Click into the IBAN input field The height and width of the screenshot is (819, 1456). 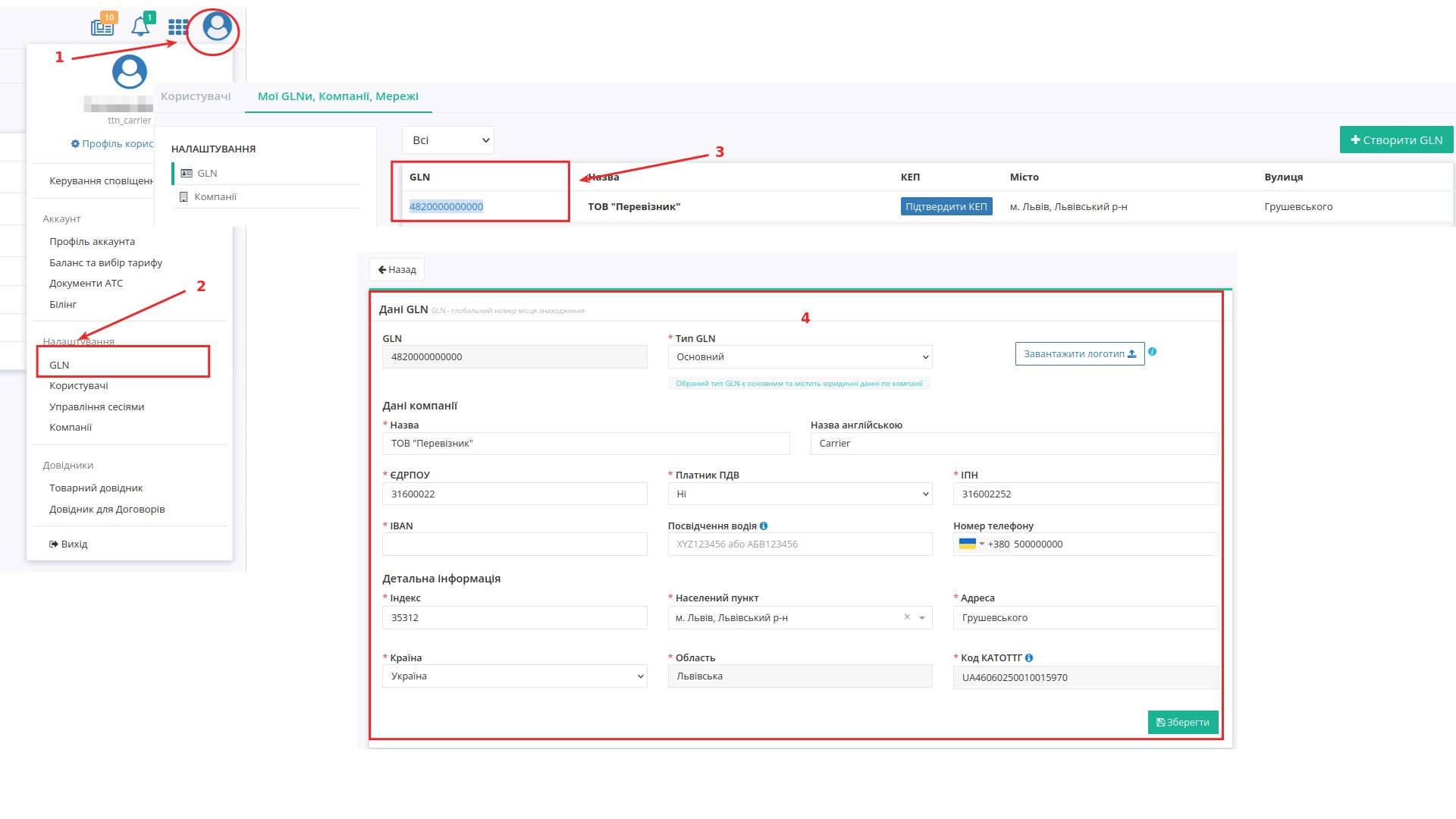514,544
